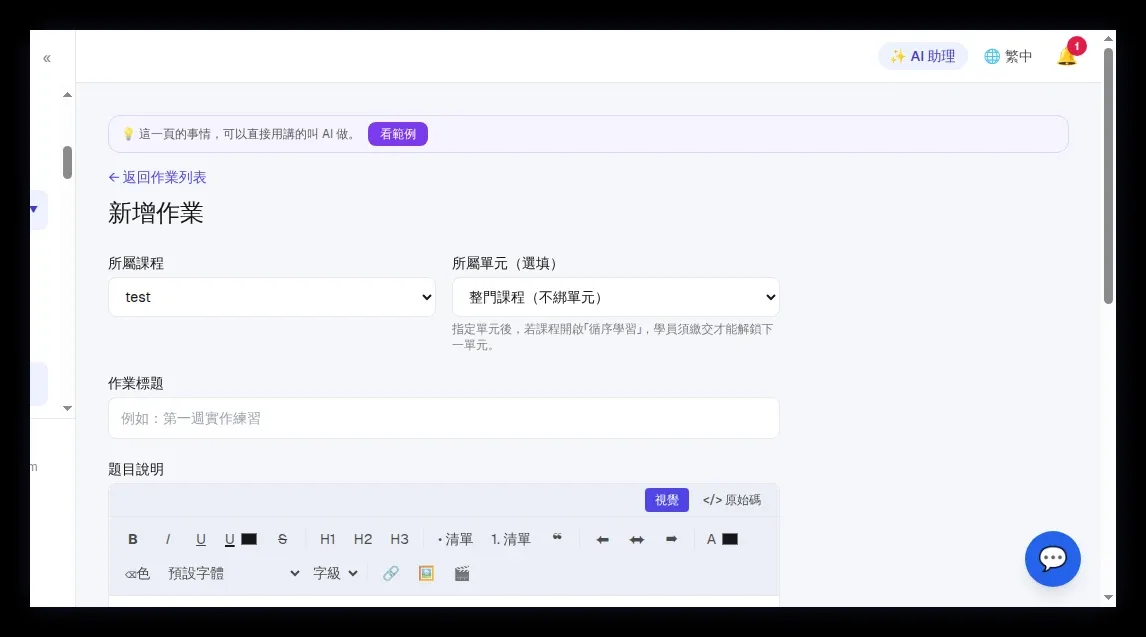
Task: Click the main page vertical scrollbar thumb
Action: click(x=1108, y=175)
